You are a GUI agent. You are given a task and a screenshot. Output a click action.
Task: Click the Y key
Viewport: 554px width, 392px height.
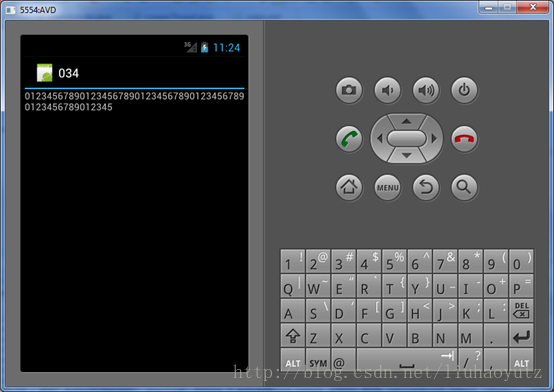[419, 286]
